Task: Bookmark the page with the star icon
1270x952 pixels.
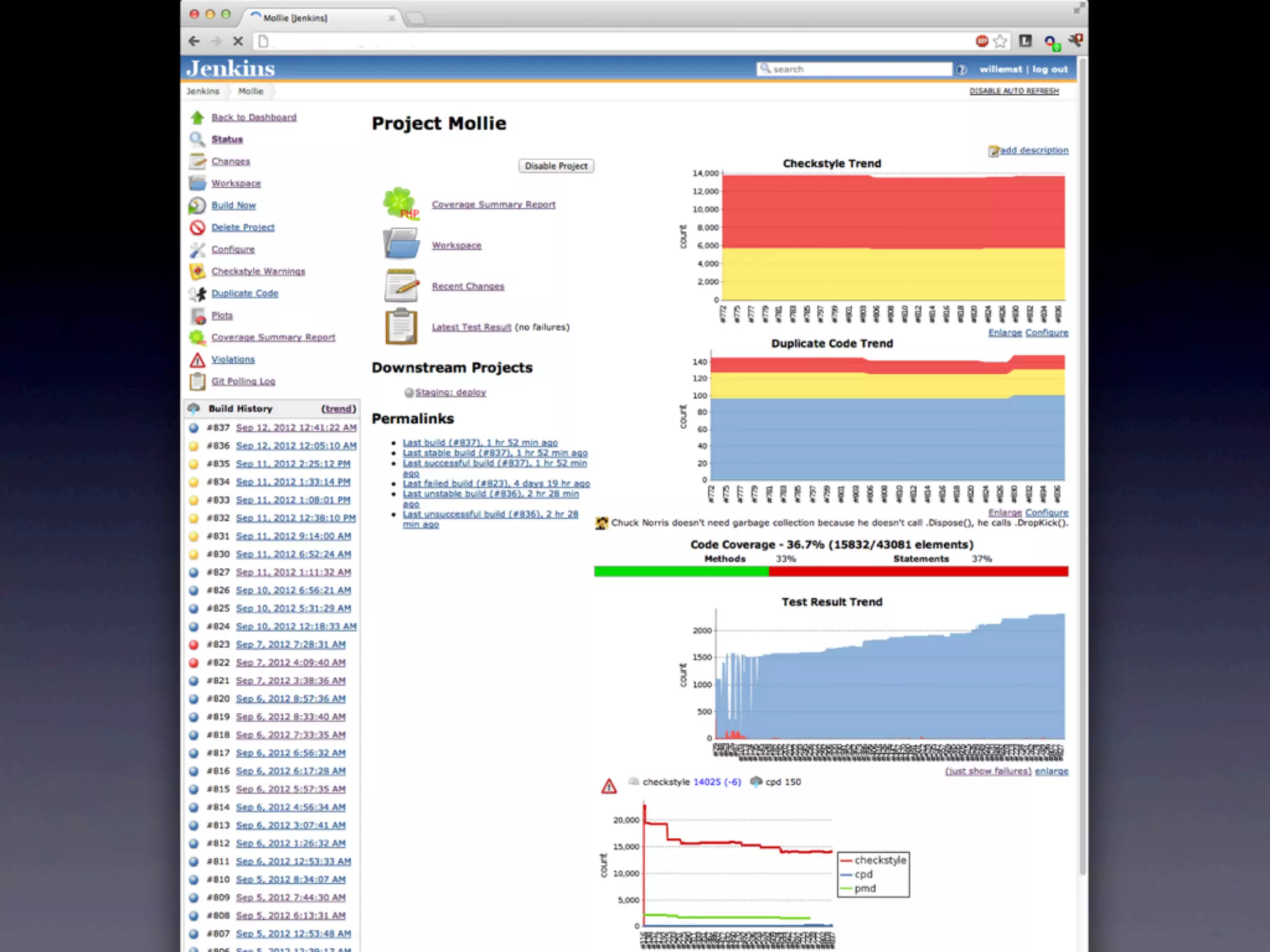Action: point(1000,42)
